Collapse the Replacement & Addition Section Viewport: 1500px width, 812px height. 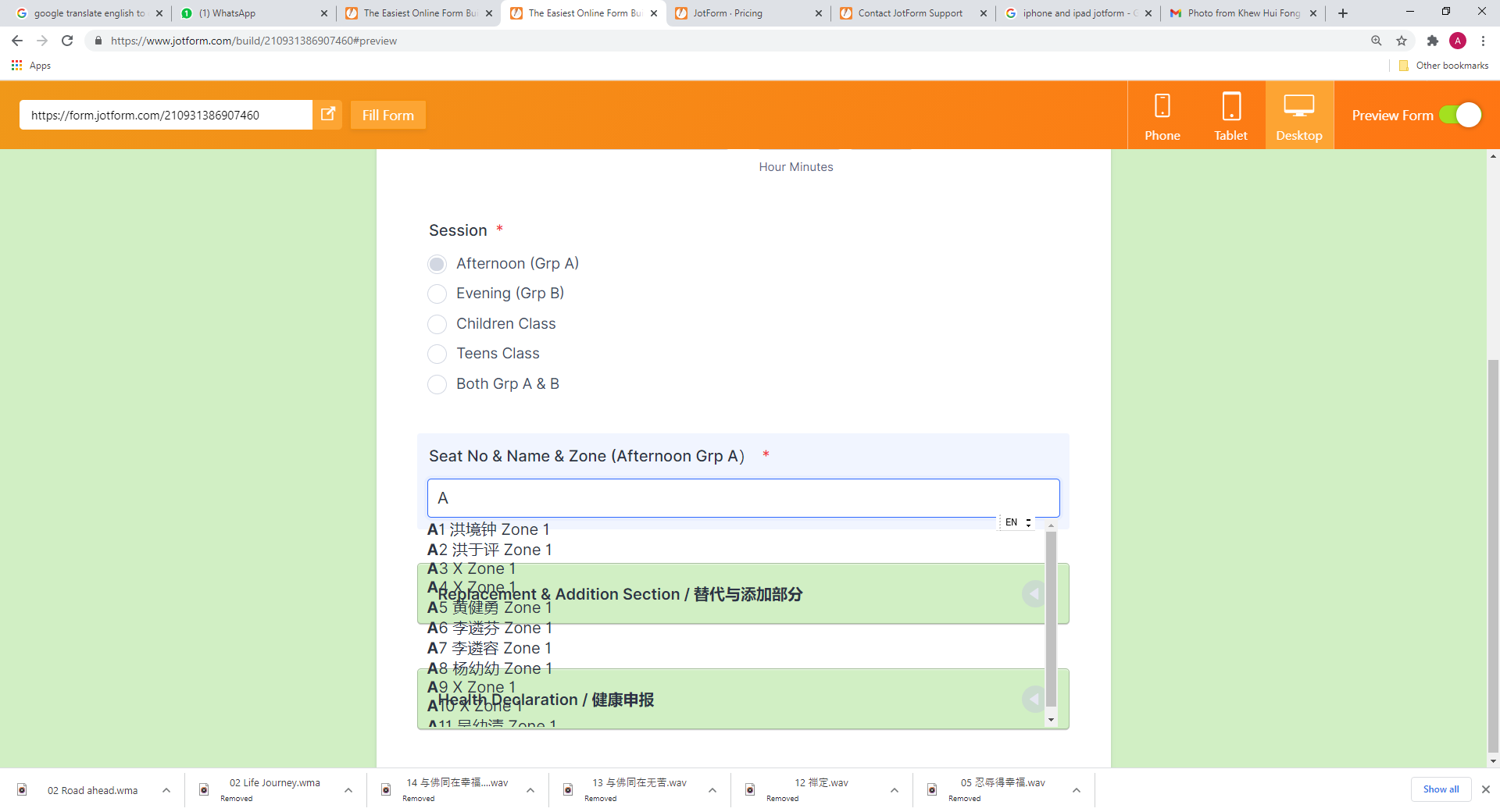(x=1034, y=593)
